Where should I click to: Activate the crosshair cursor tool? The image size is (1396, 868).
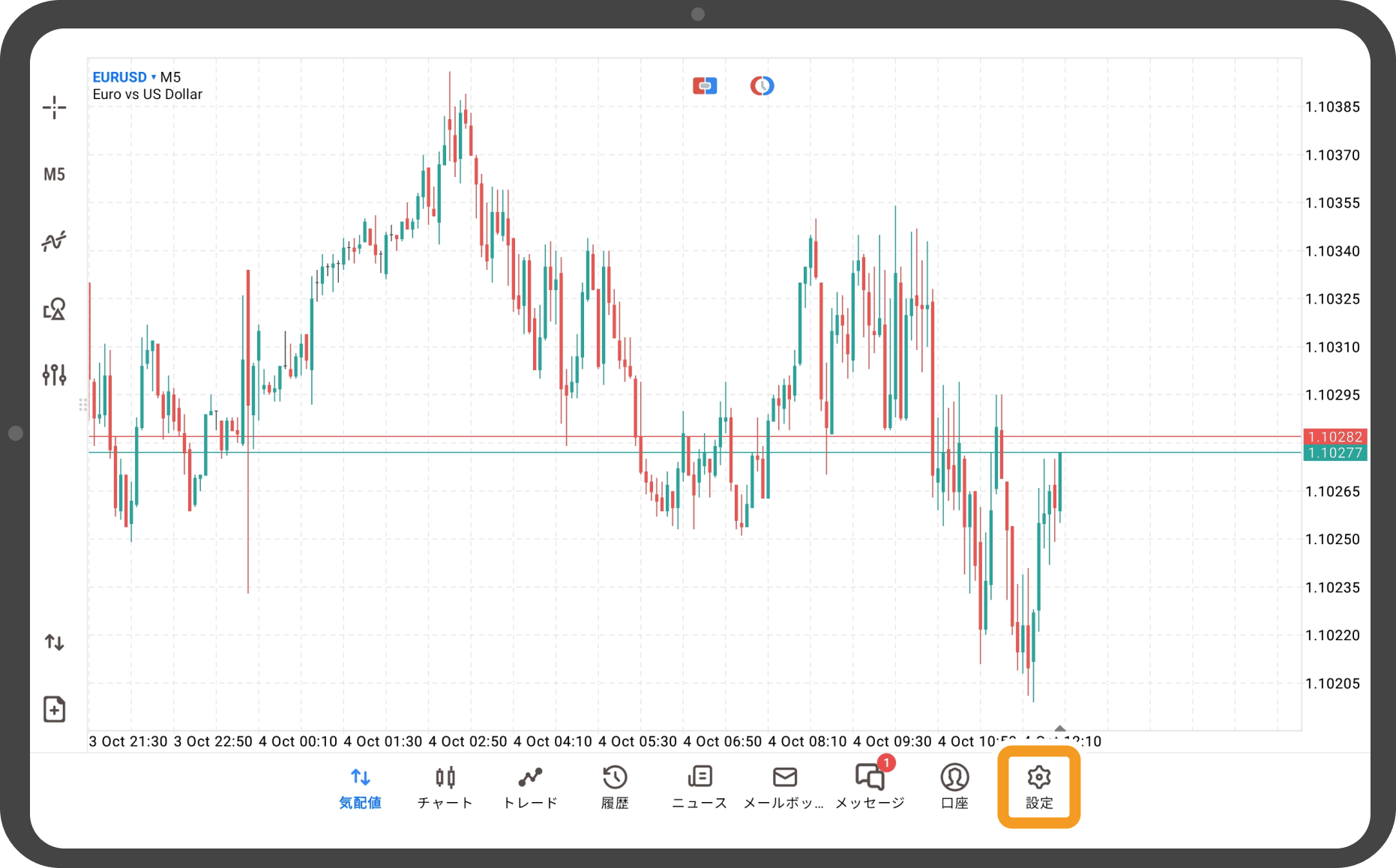coord(54,108)
